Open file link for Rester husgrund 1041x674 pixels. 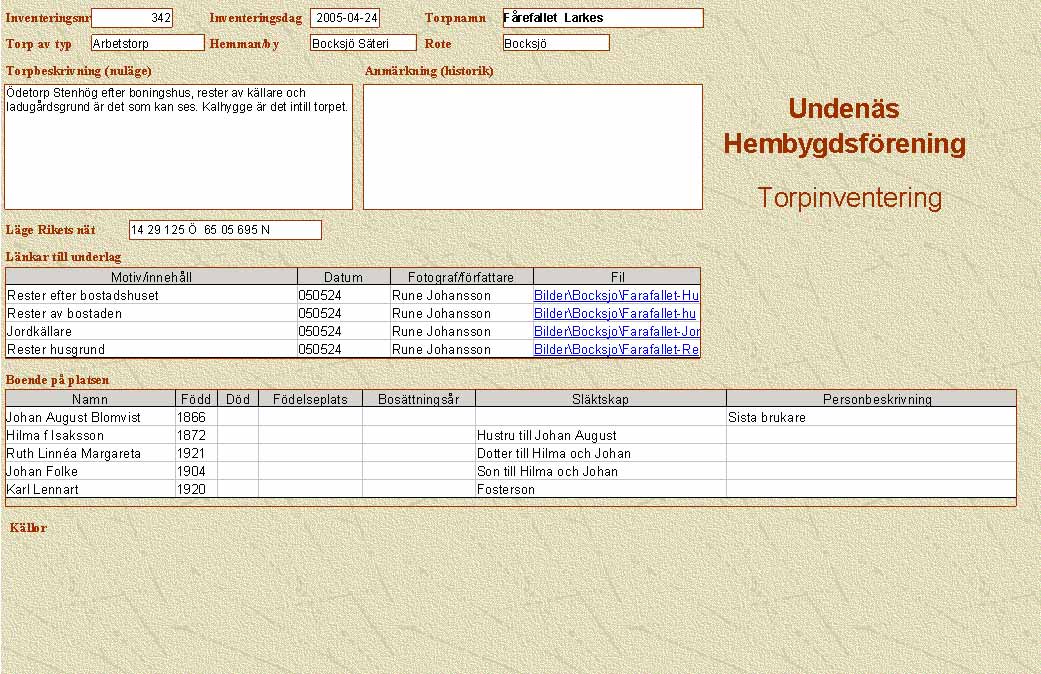pos(616,350)
